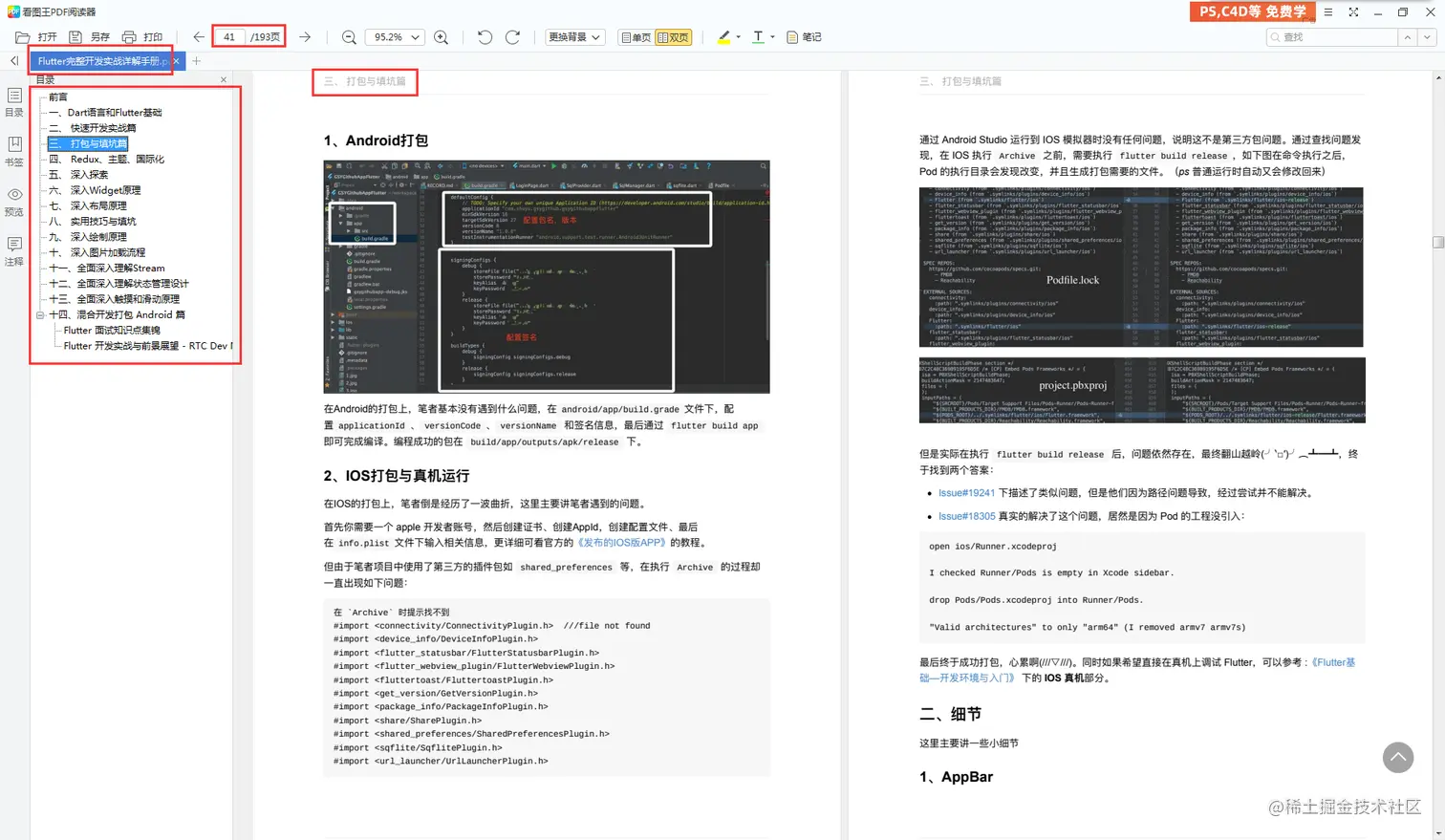Open the PS,C4D等 免费学 promotion
The image size is (1445, 840).
tap(1253, 11)
